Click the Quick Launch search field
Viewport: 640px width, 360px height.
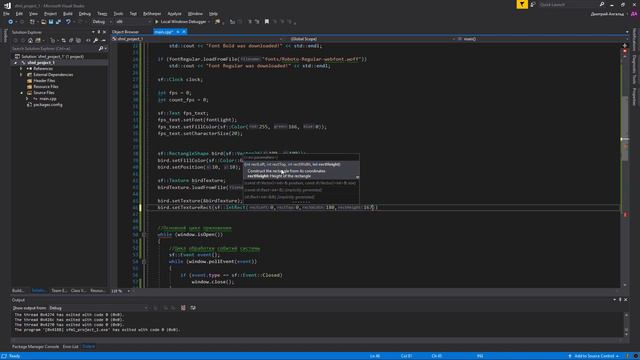(x=568, y=4)
